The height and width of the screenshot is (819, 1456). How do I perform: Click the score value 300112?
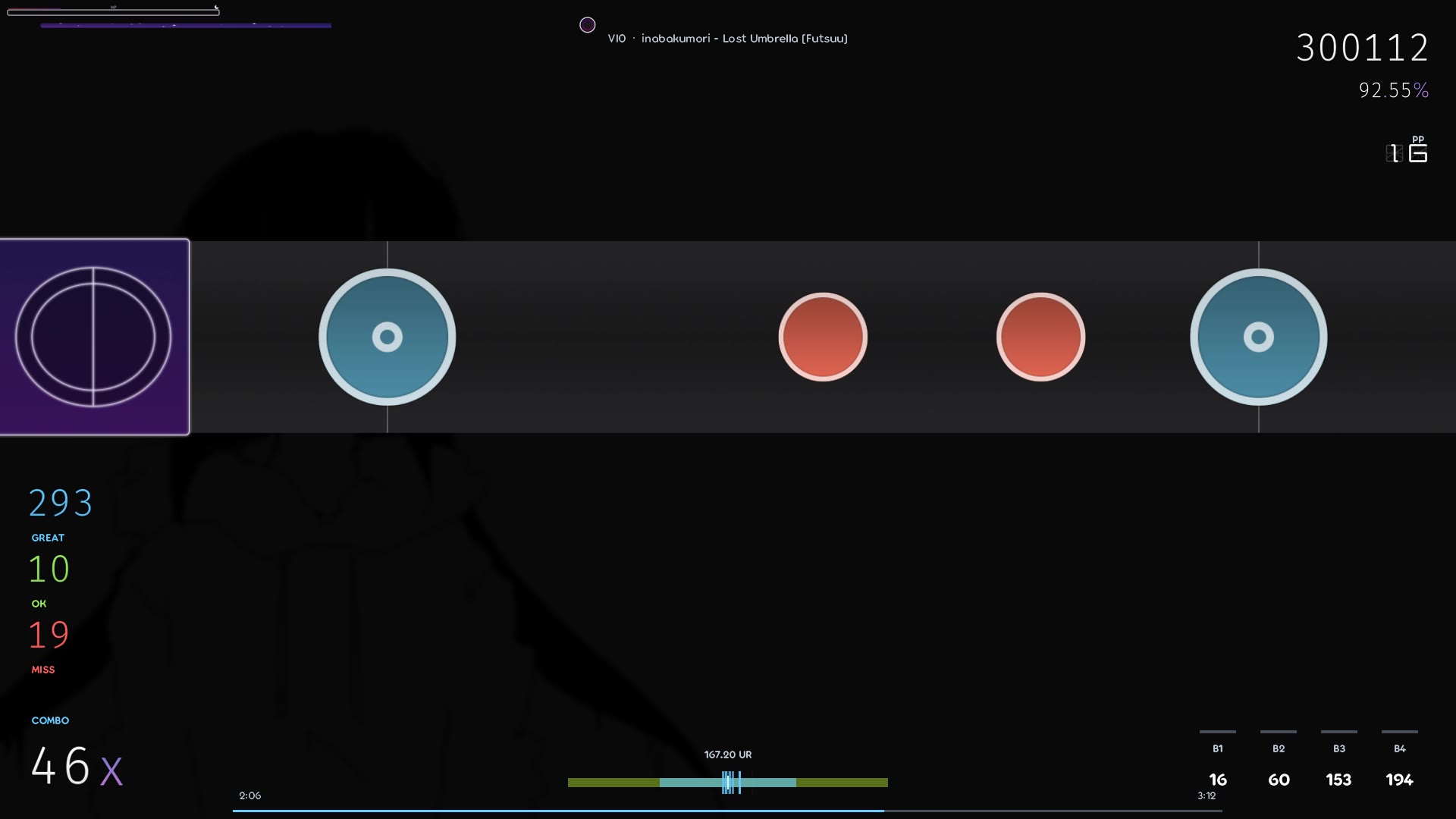click(1363, 48)
